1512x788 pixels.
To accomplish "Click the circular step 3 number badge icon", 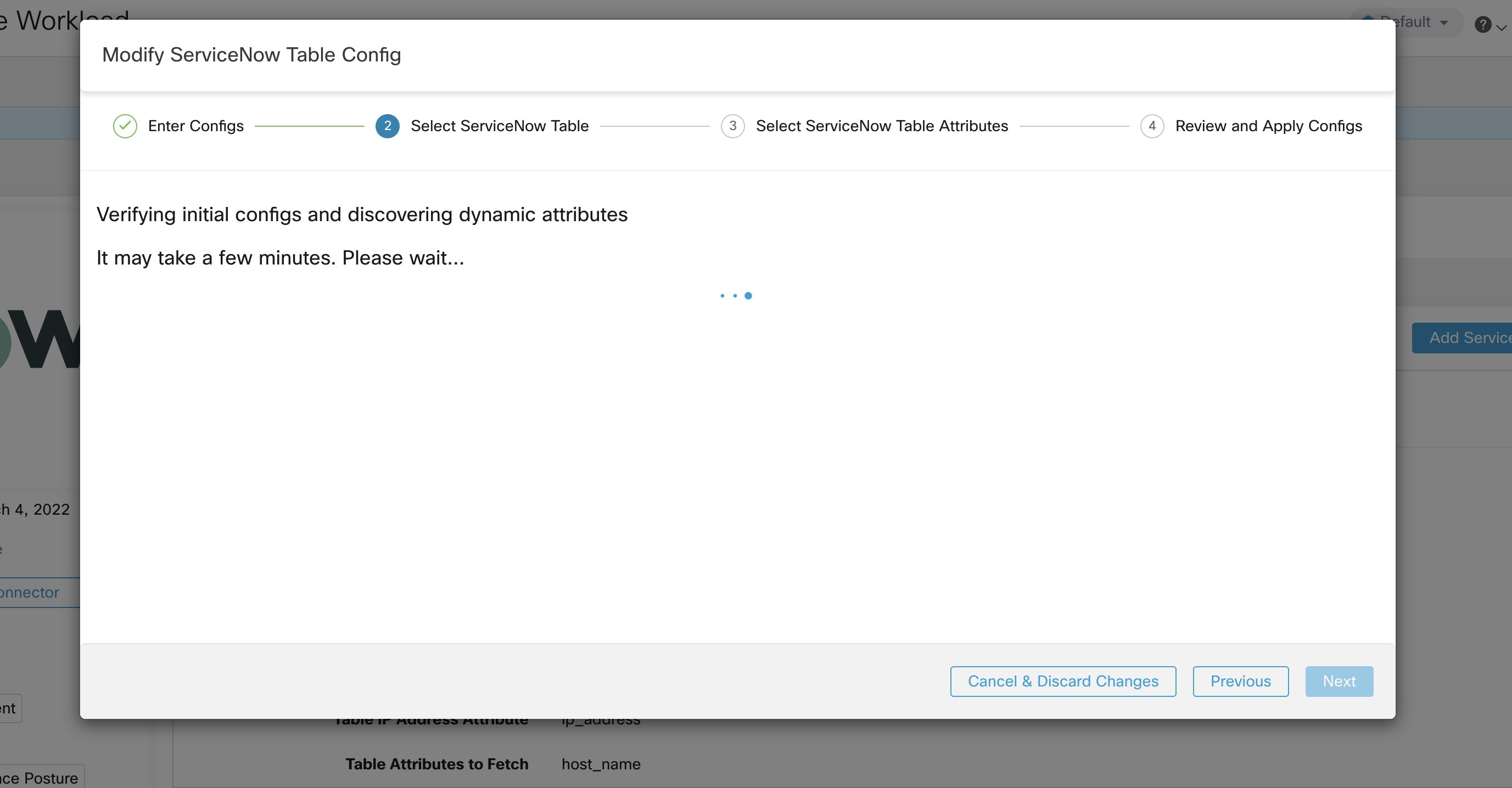I will coord(732,126).
